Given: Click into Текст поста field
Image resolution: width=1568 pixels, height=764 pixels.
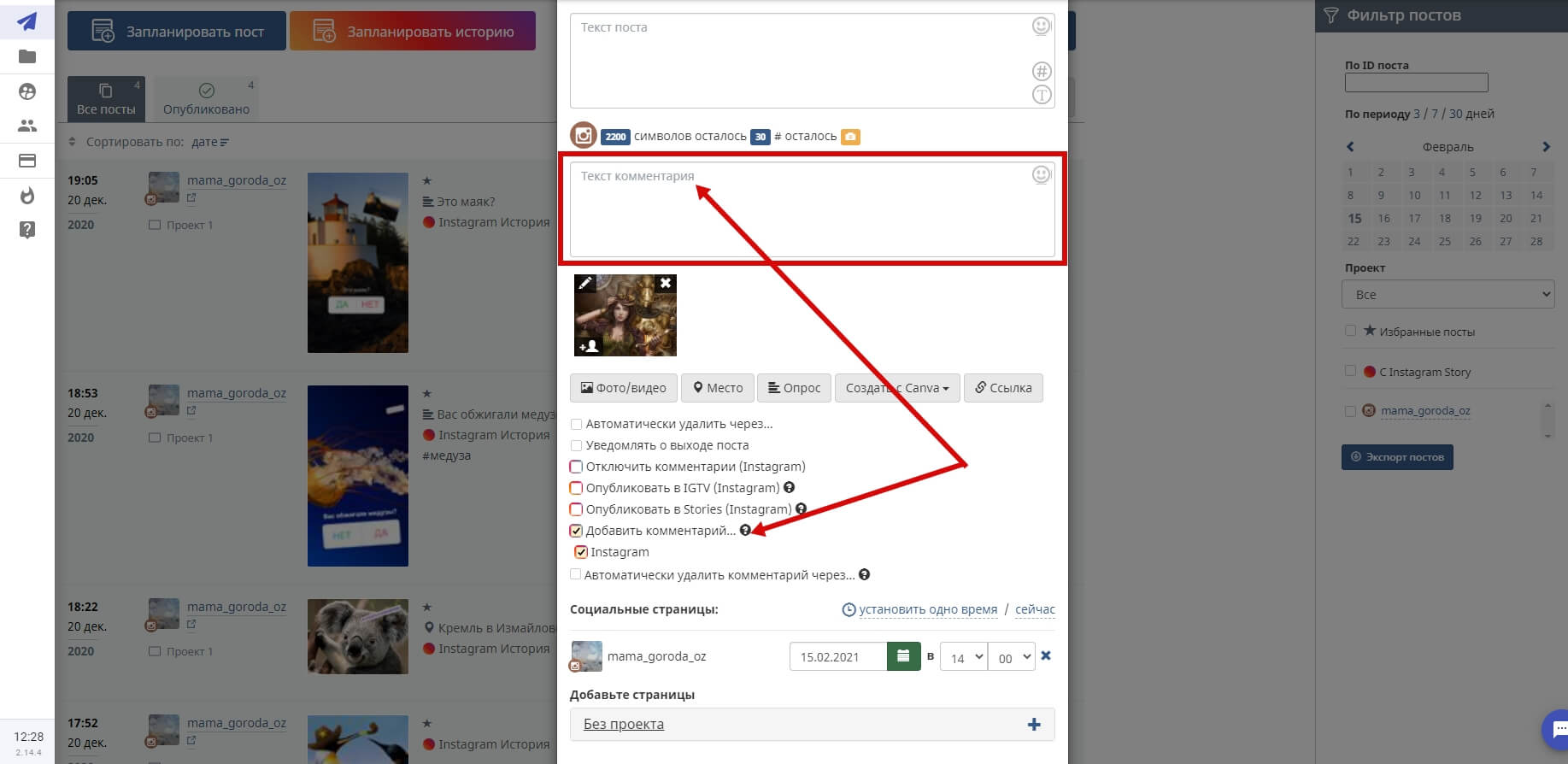Looking at the screenshot, I should (x=812, y=61).
